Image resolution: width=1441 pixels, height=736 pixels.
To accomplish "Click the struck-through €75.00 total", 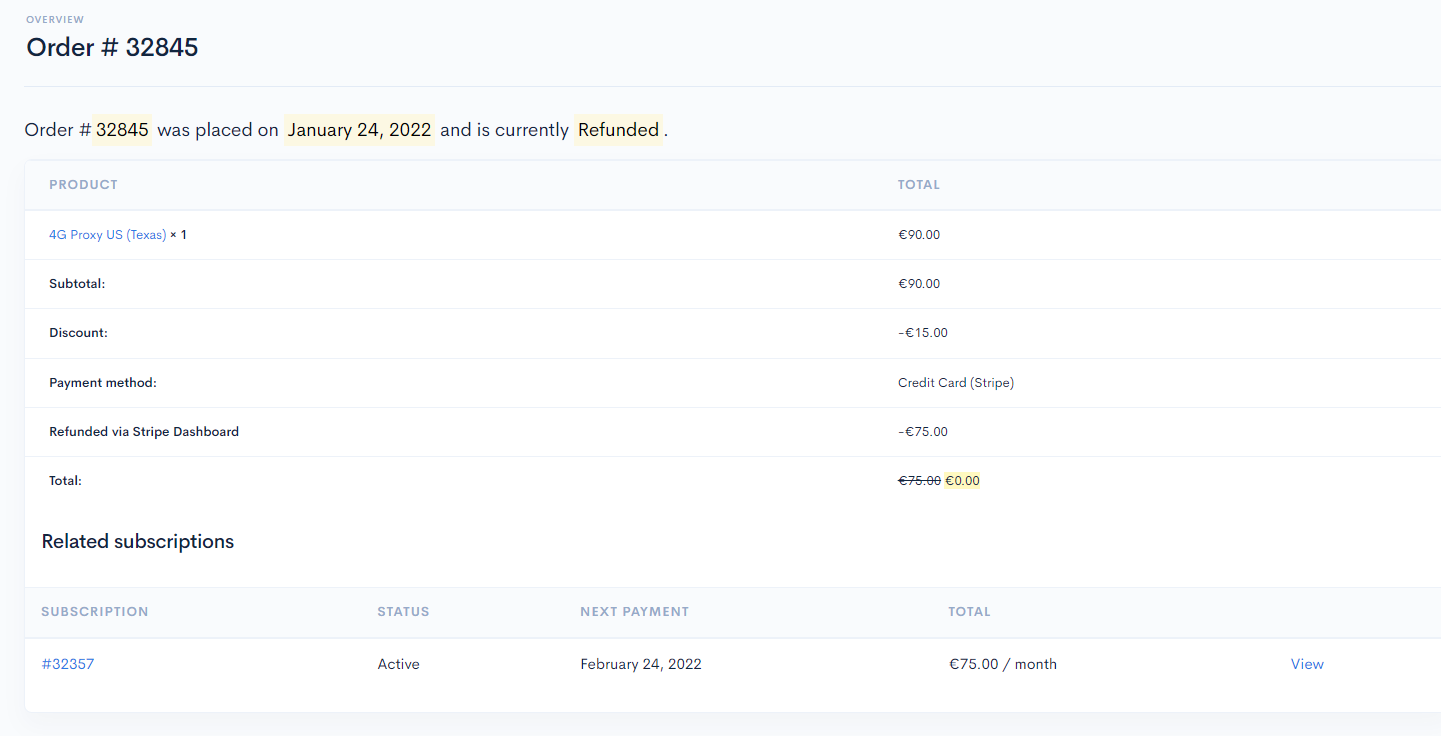I will click(x=919, y=481).
